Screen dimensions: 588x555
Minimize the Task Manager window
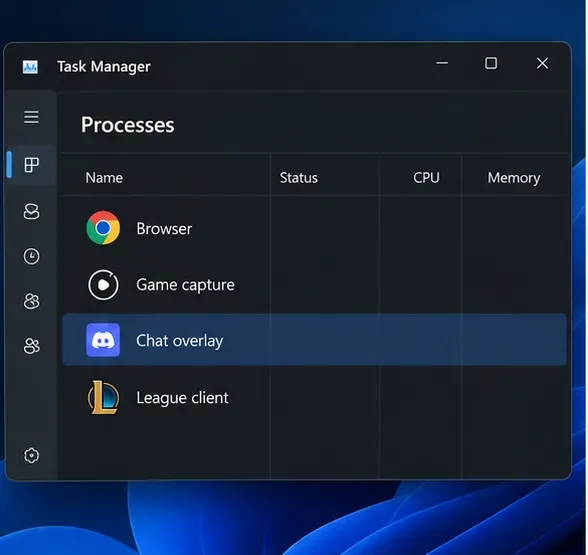coord(442,63)
